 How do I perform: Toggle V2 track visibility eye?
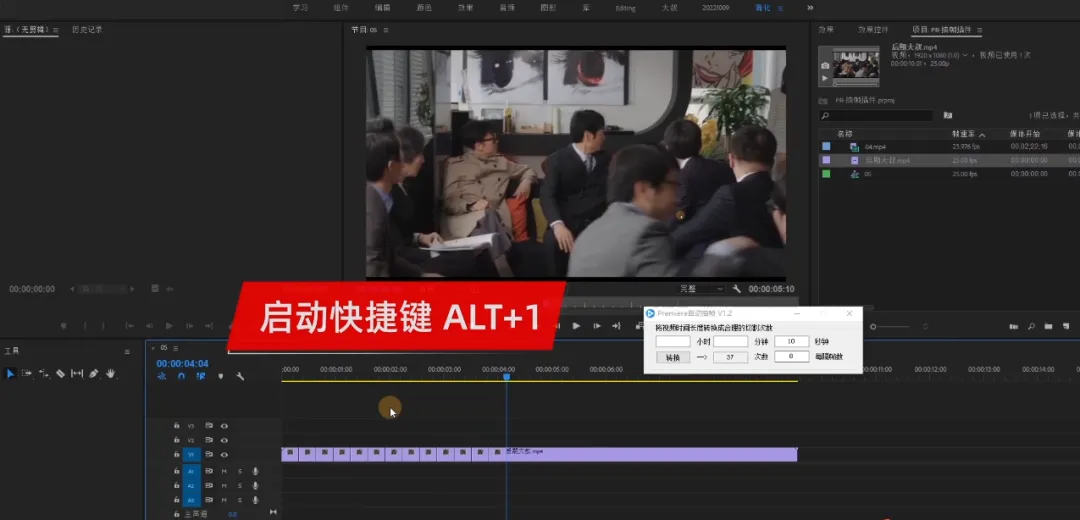(x=224, y=440)
